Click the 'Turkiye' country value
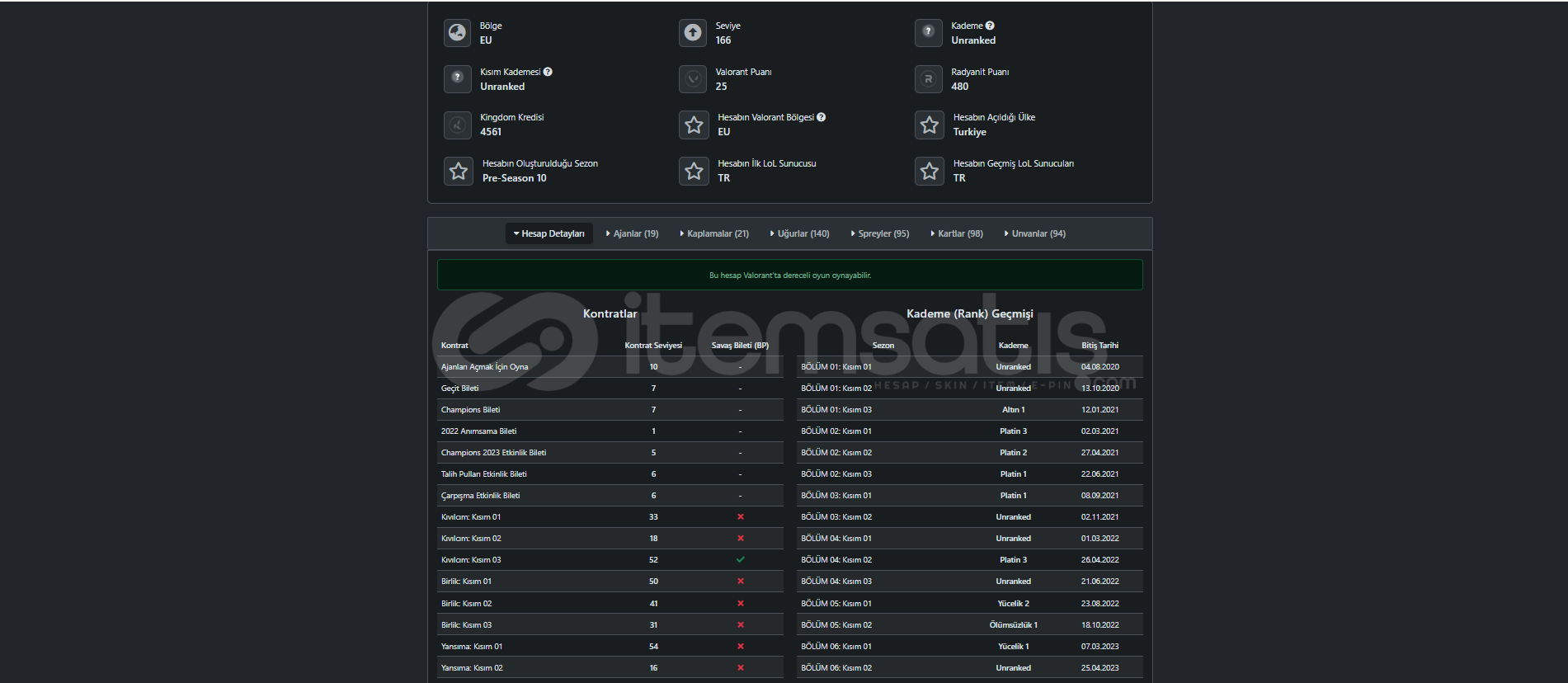Viewport: 1568px width, 683px height. [x=969, y=132]
